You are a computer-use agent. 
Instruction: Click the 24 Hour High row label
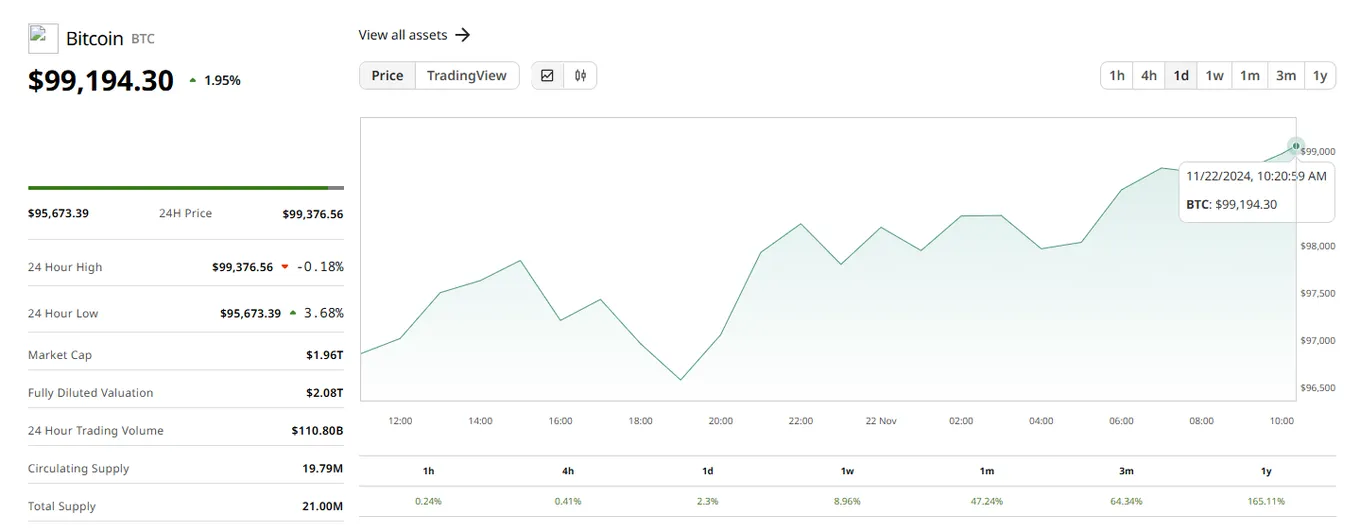click(65, 267)
